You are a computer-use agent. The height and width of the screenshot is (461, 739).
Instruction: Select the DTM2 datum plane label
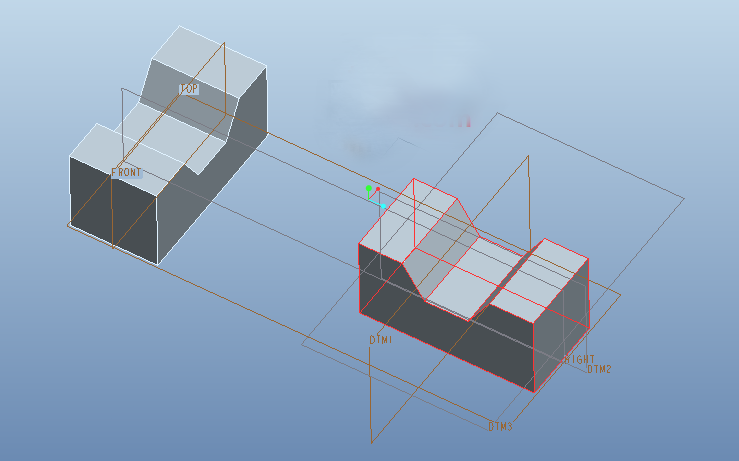coord(599,369)
